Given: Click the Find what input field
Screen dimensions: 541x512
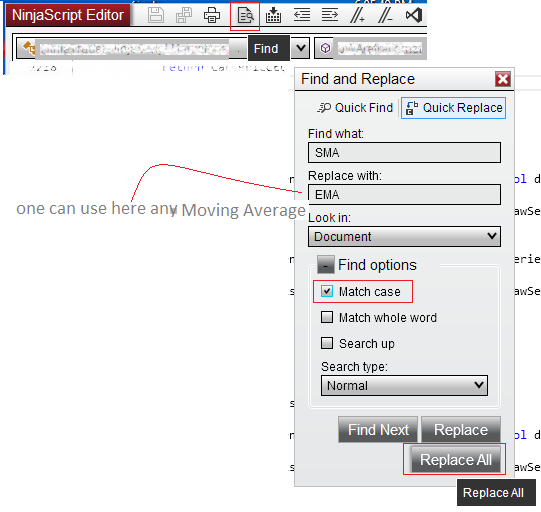Looking at the screenshot, I should tap(404, 152).
